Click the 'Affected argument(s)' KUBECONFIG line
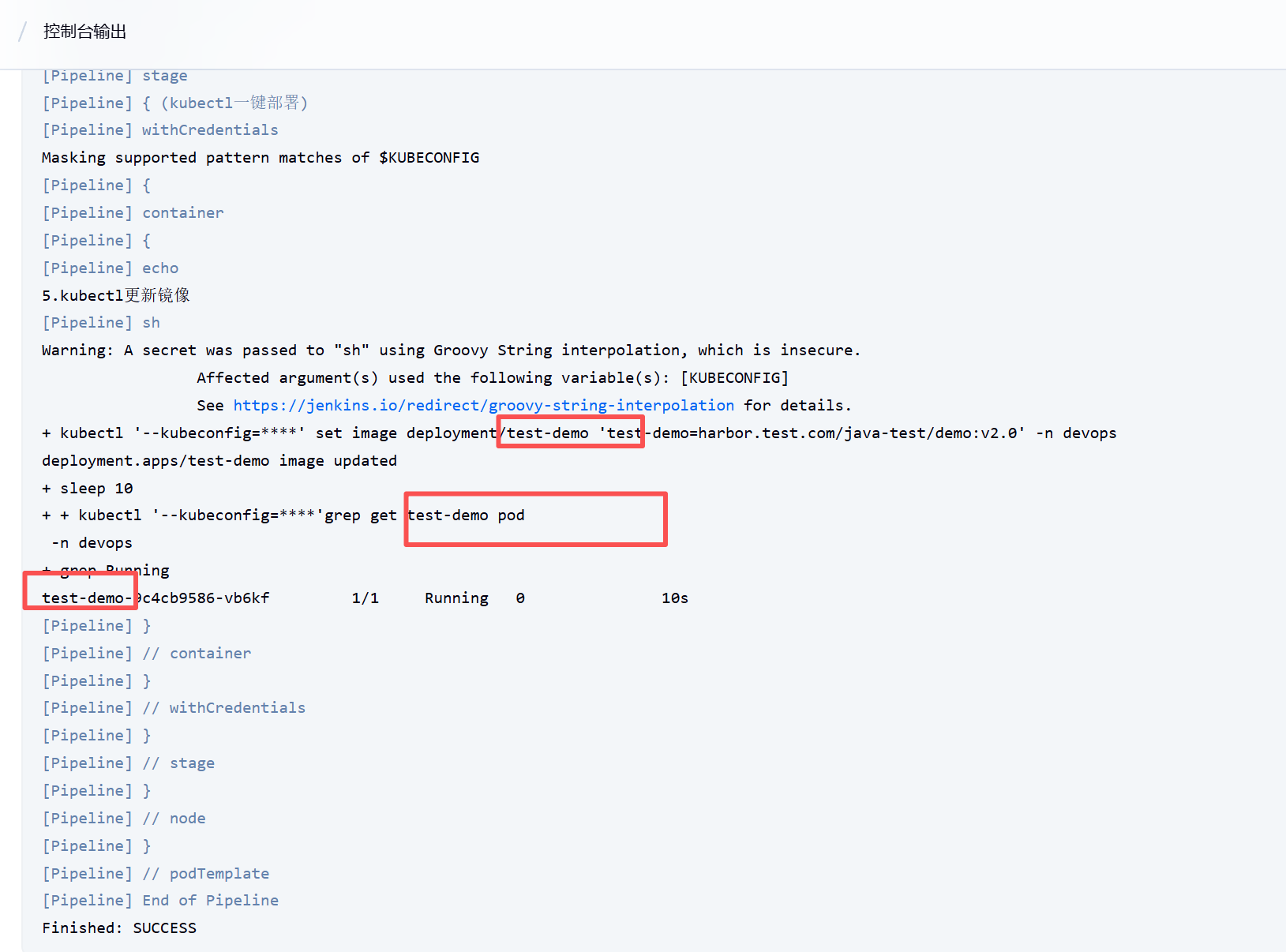Screen dimensions: 1286x952 coord(492,378)
